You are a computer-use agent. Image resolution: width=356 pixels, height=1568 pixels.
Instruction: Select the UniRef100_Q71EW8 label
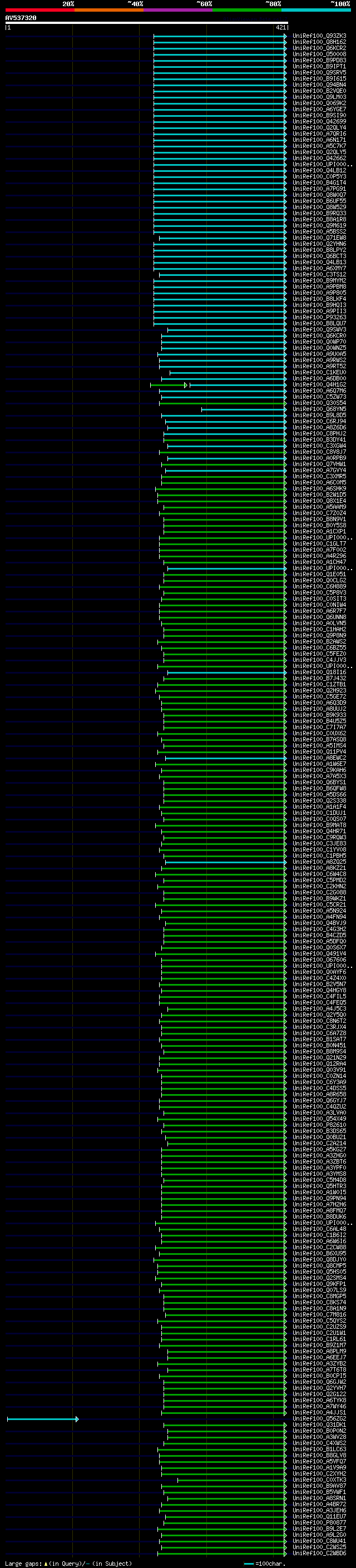coord(319,238)
